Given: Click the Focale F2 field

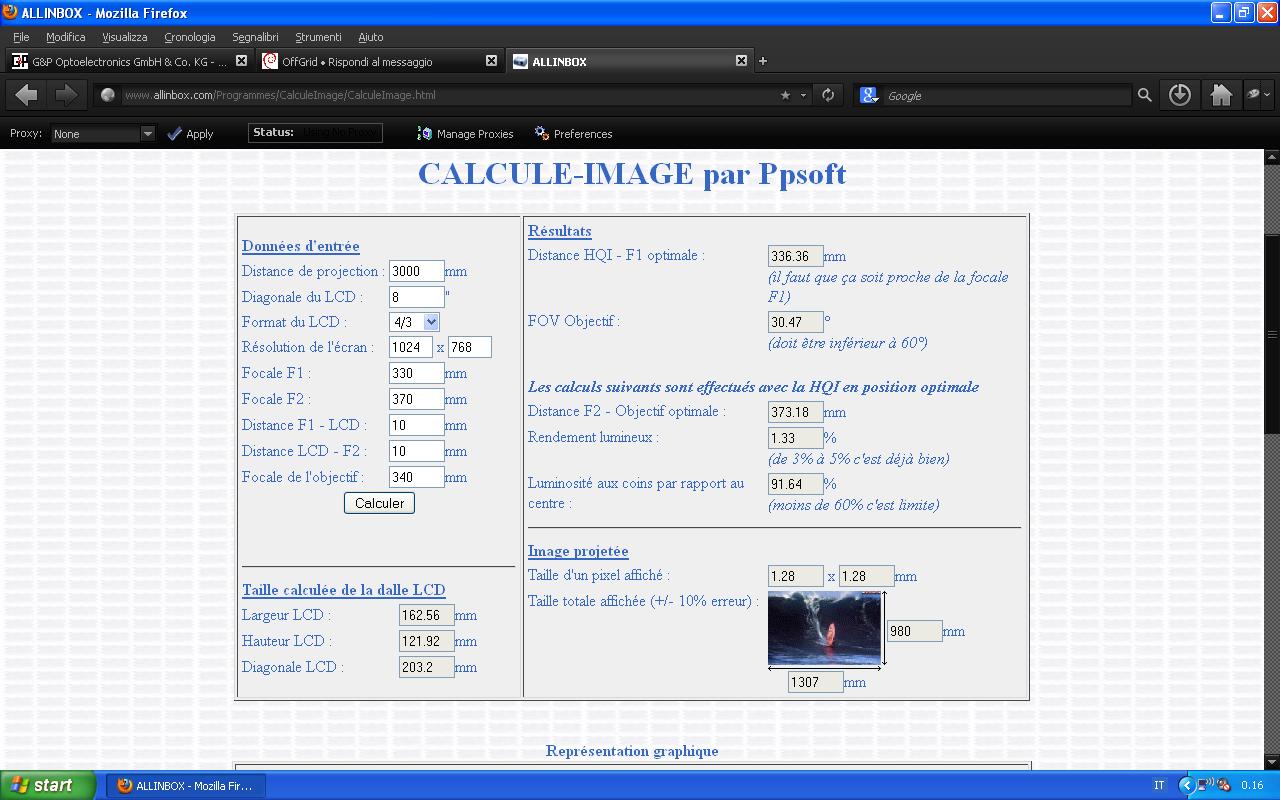Looking at the screenshot, I should pyautogui.click(x=416, y=399).
